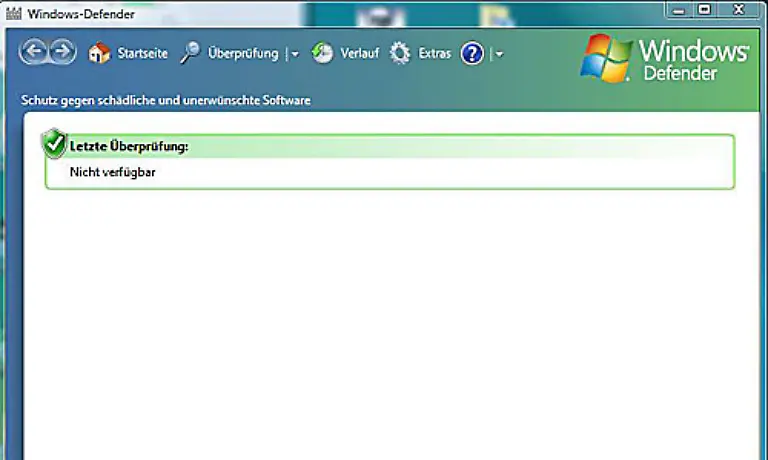Close the Windows-Defender window
Image resolution: width=768 pixels, height=460 pixels.
739,9
